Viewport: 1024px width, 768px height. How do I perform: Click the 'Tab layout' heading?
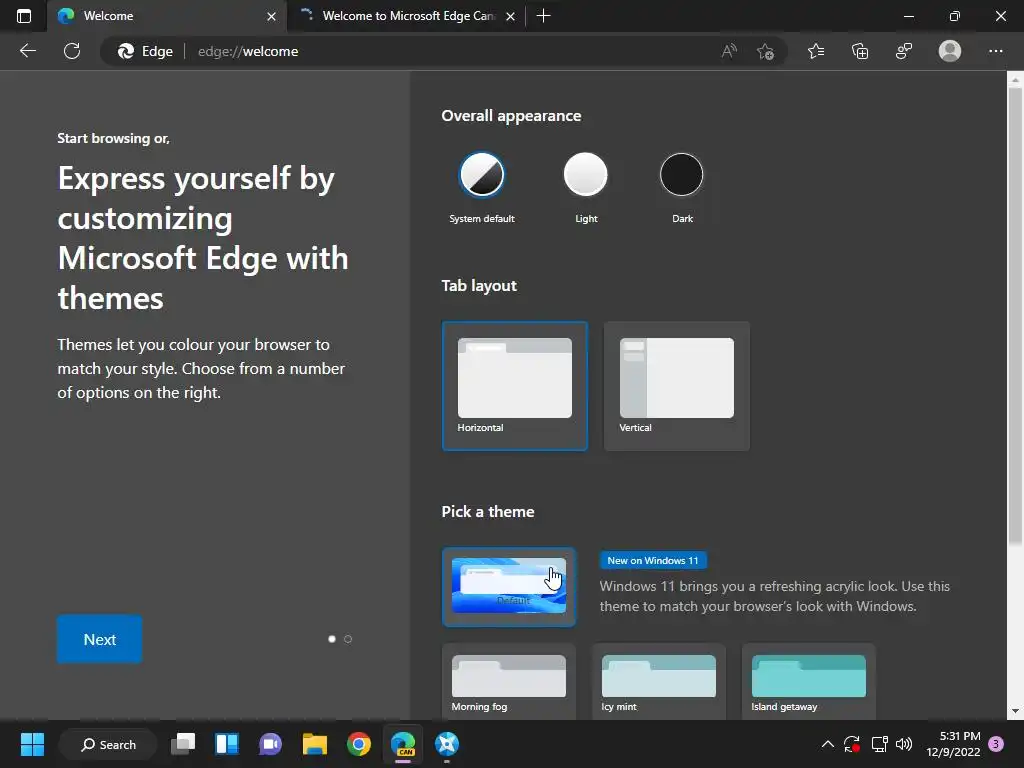tap(479, 286)
